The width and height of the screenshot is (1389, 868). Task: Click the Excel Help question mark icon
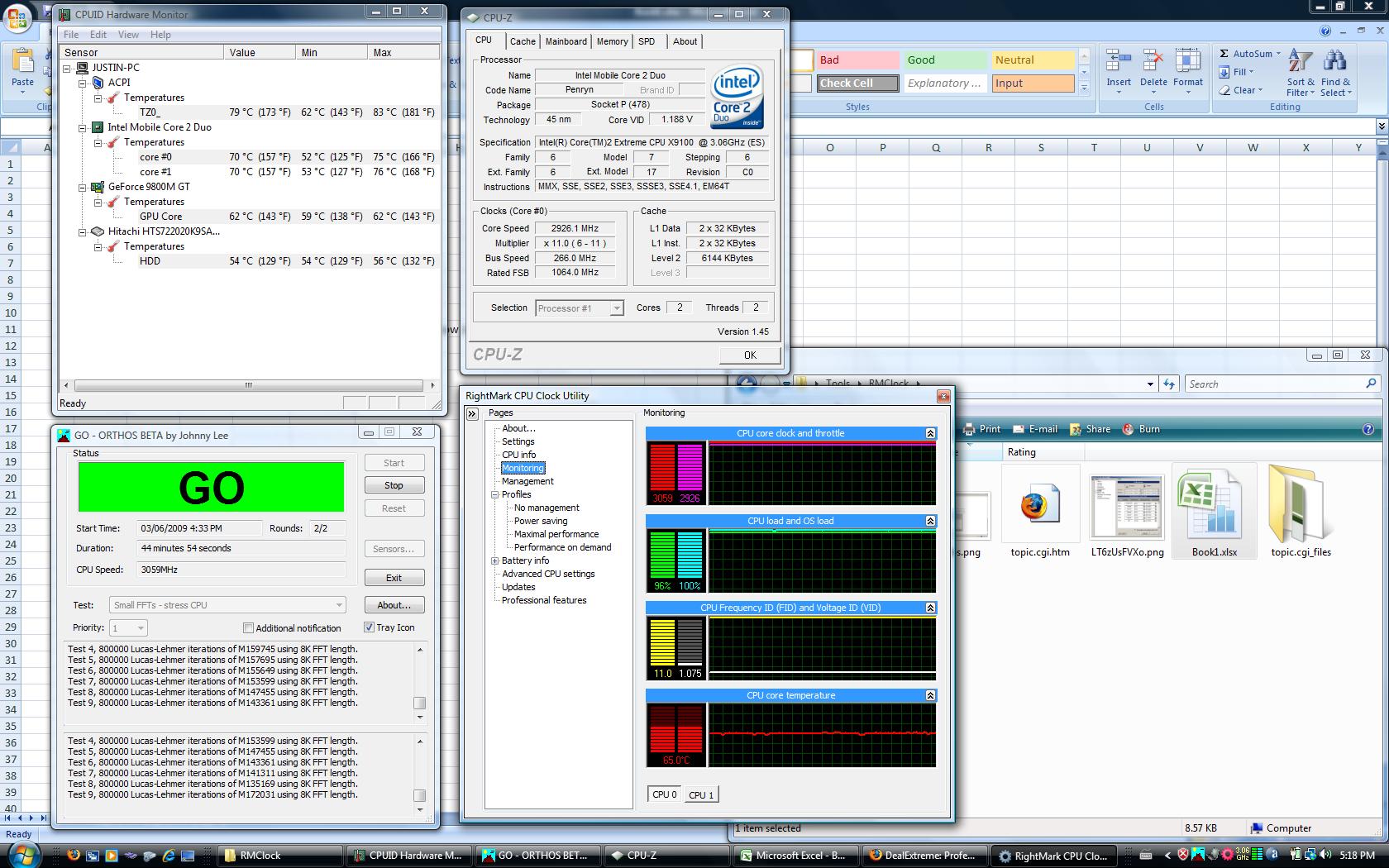1325,31
